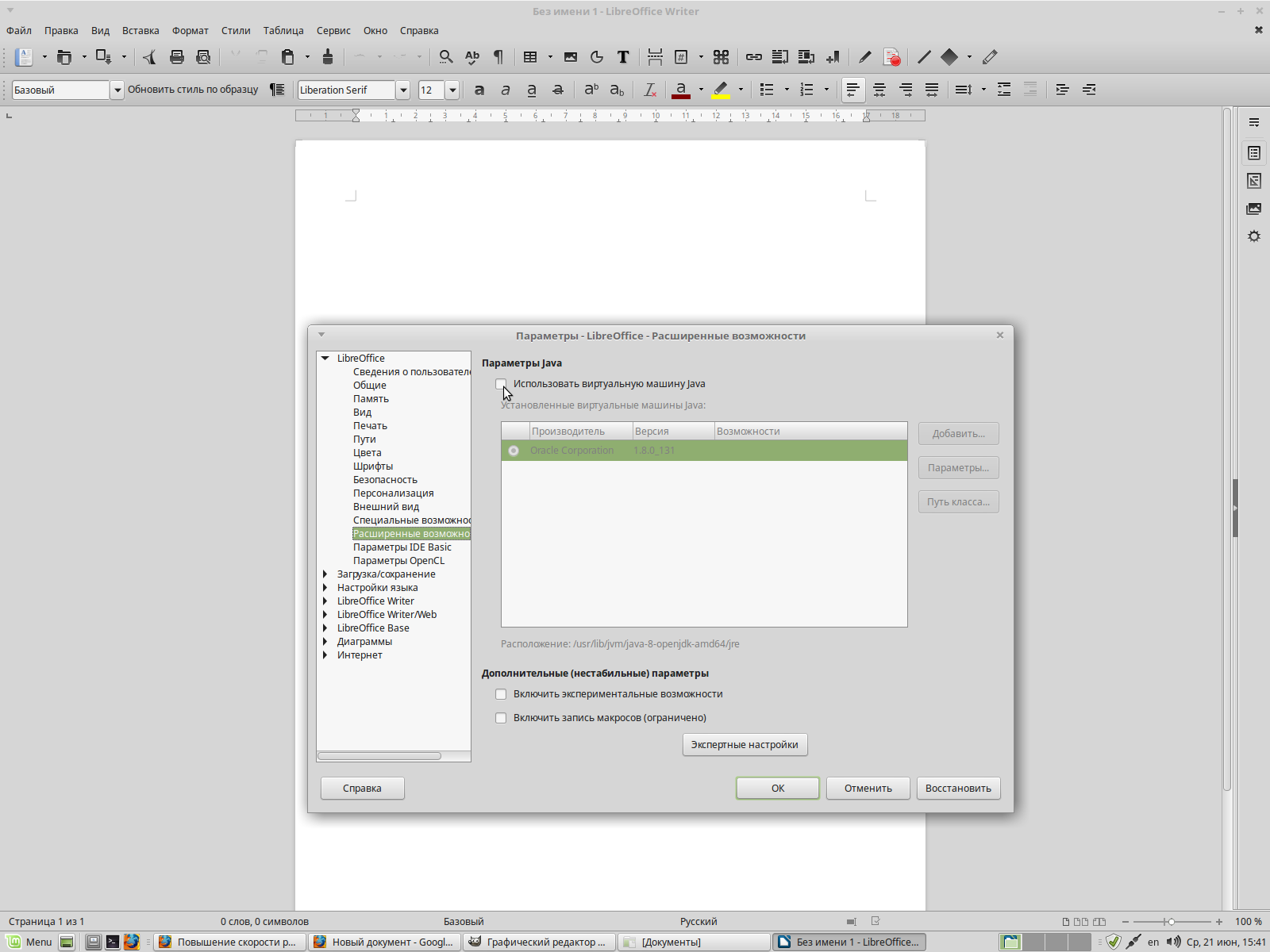Image resolution: width=1270 pixels, height=952 pixels.
Task: Toggle Strikethrough formatting icon
Action: click(558, 90)
